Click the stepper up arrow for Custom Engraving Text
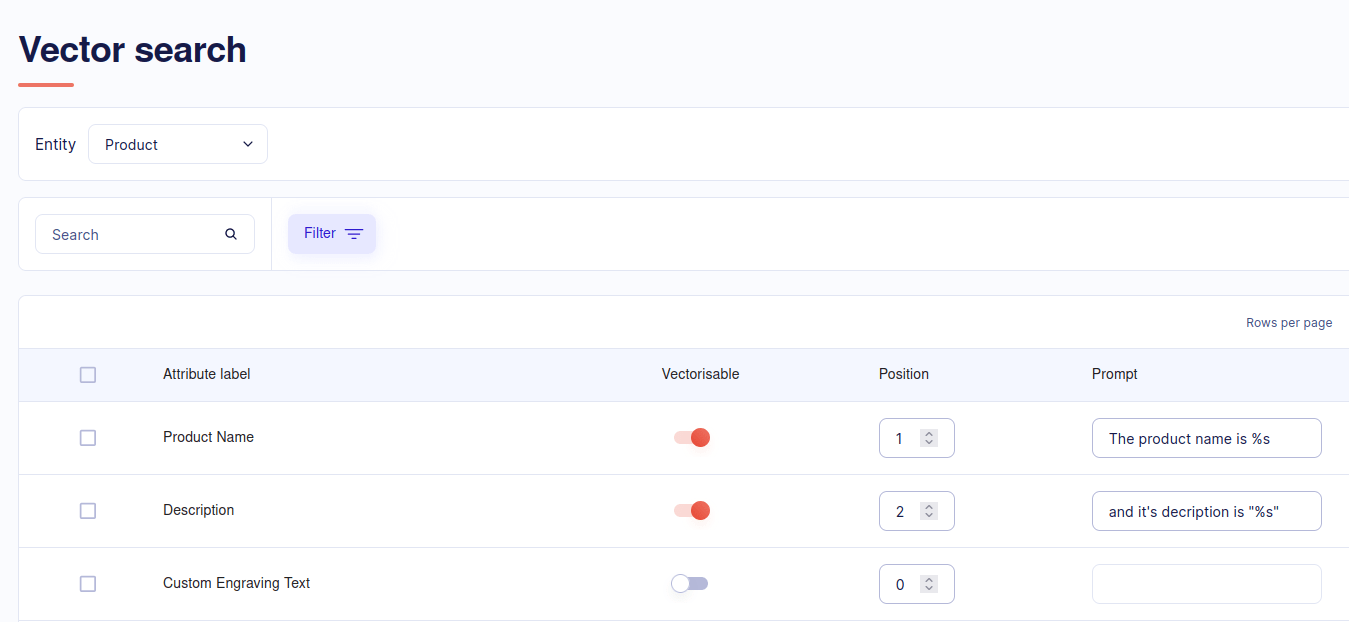Screen dimensions: 1349x622 pyautogui.click(x=928, y=579)
